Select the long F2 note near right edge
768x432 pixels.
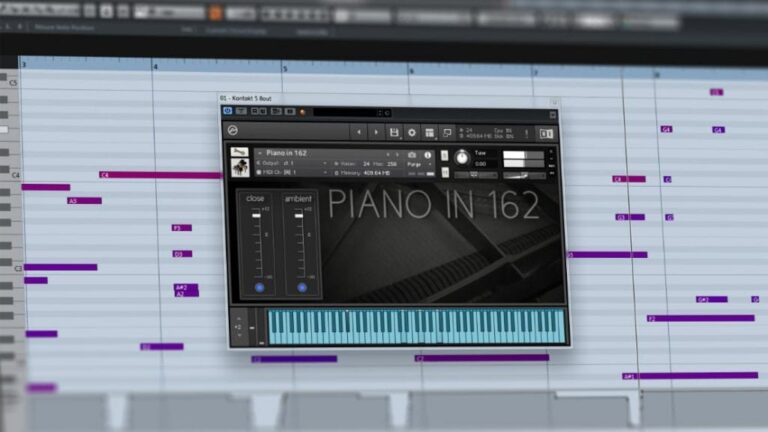tap(700, 318)
